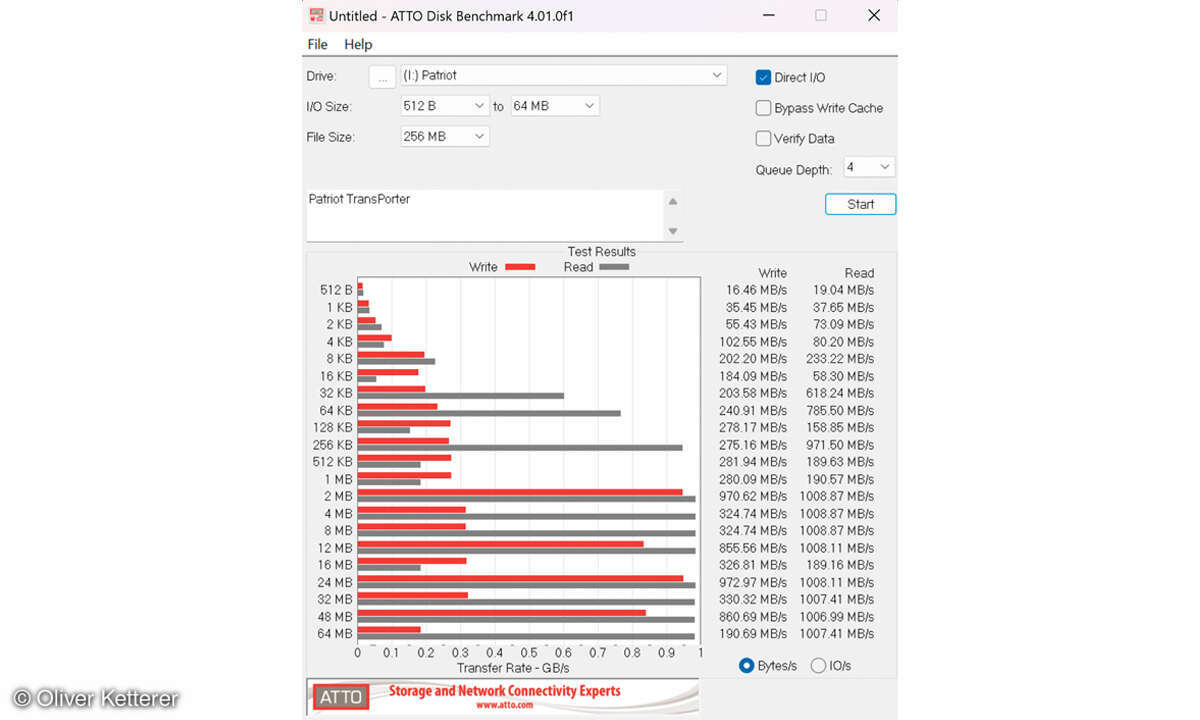Click into the Patriot TransPorter description field

[x=484, y=216]
